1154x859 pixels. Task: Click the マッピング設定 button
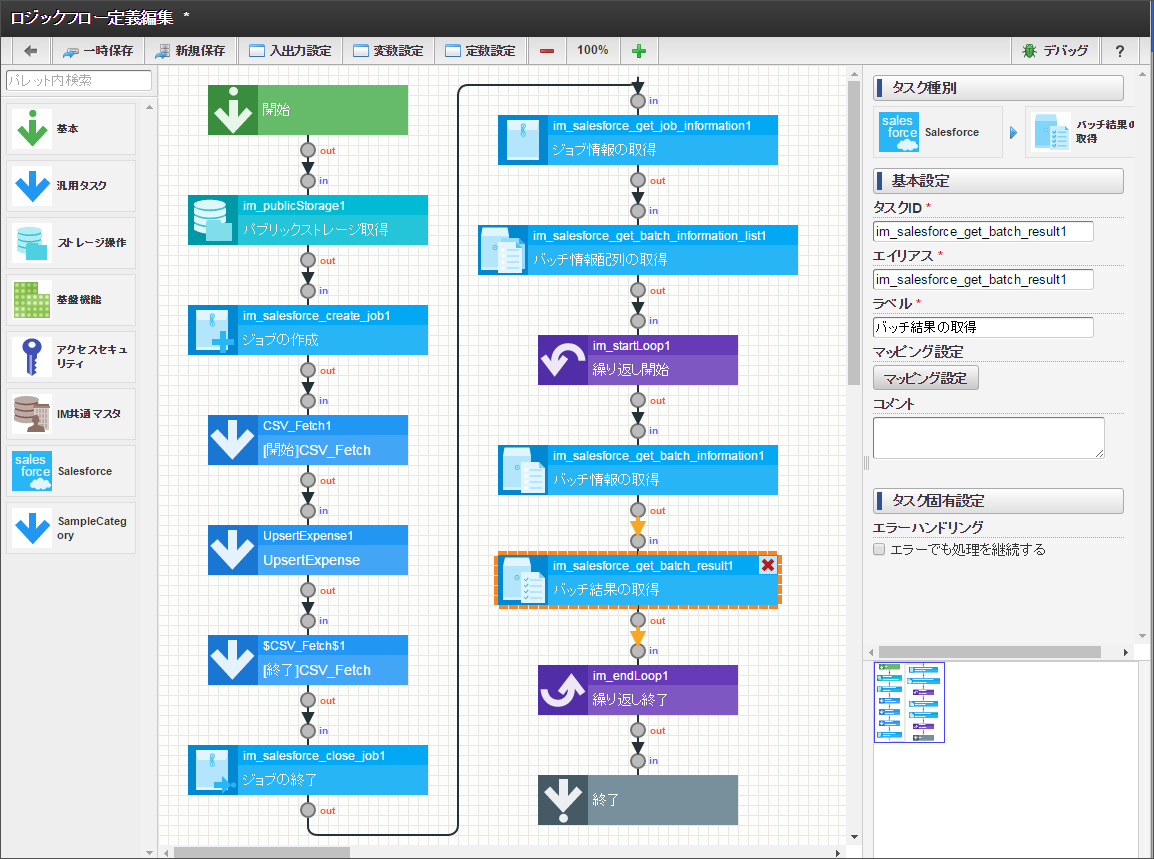[x=925, y=378]
